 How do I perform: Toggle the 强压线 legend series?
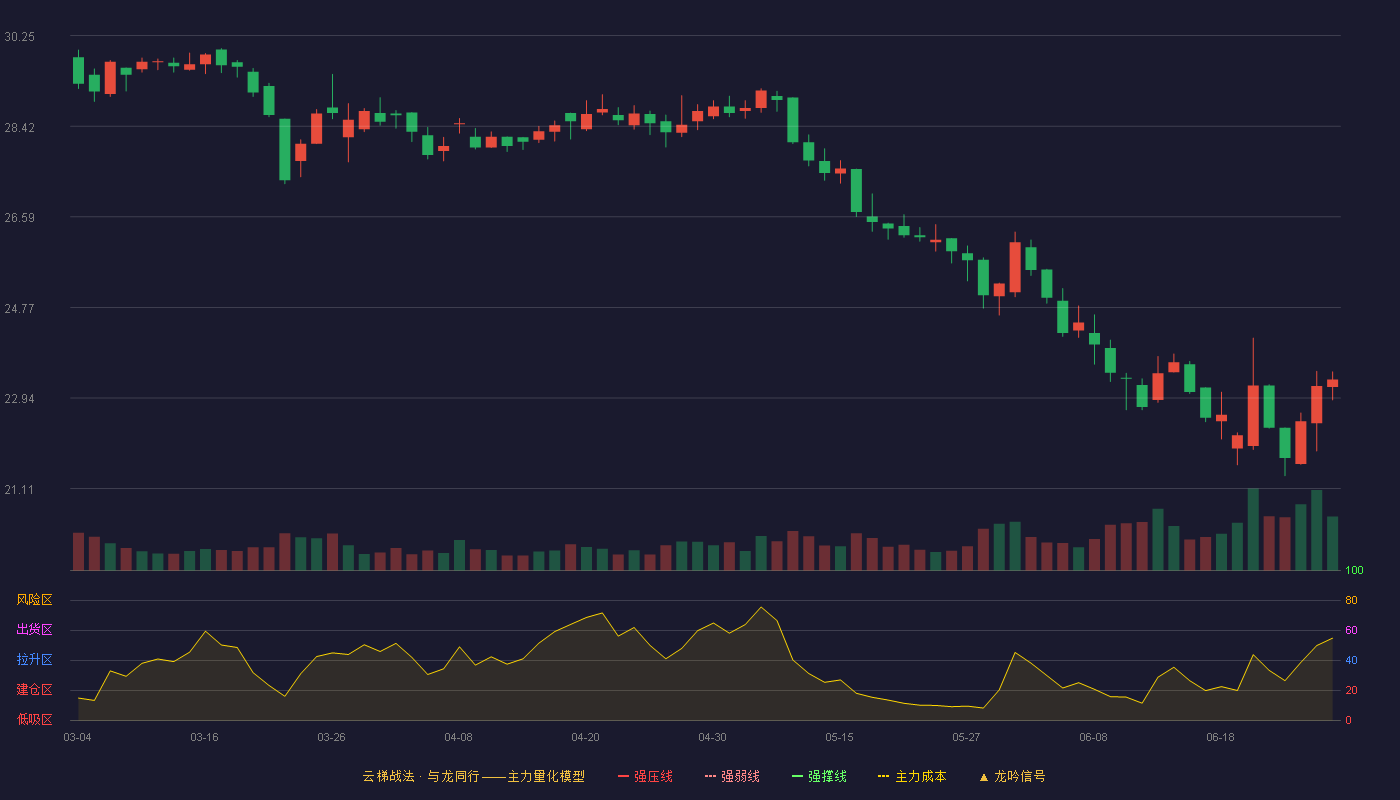point(645,776)
